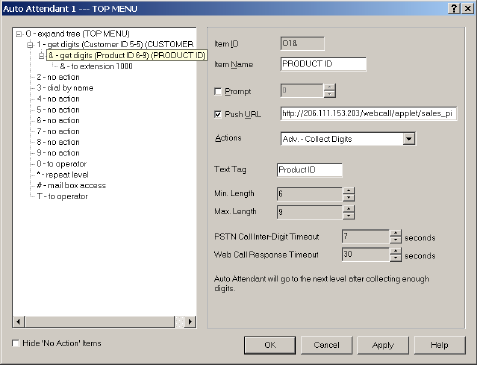
Task: Click the title bar help question mark icon
Action: click(x=454, y=8)
